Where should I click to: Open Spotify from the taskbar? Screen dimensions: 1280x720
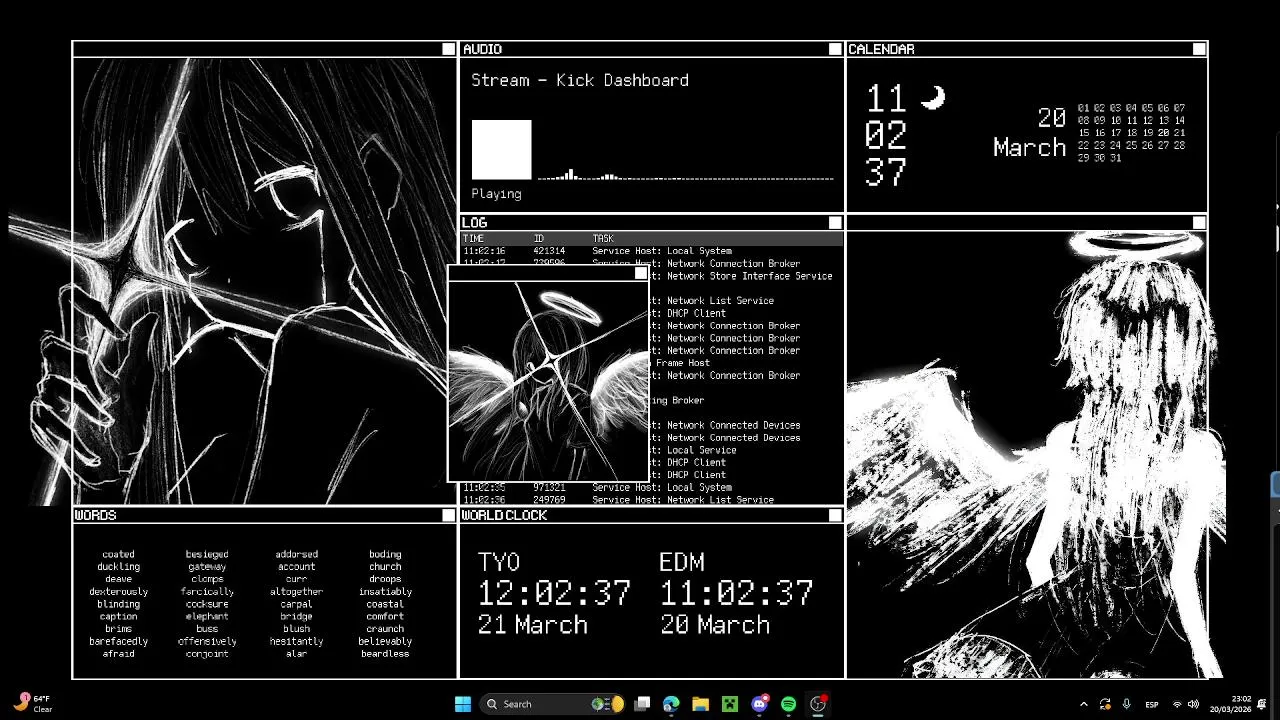(788, 704)
